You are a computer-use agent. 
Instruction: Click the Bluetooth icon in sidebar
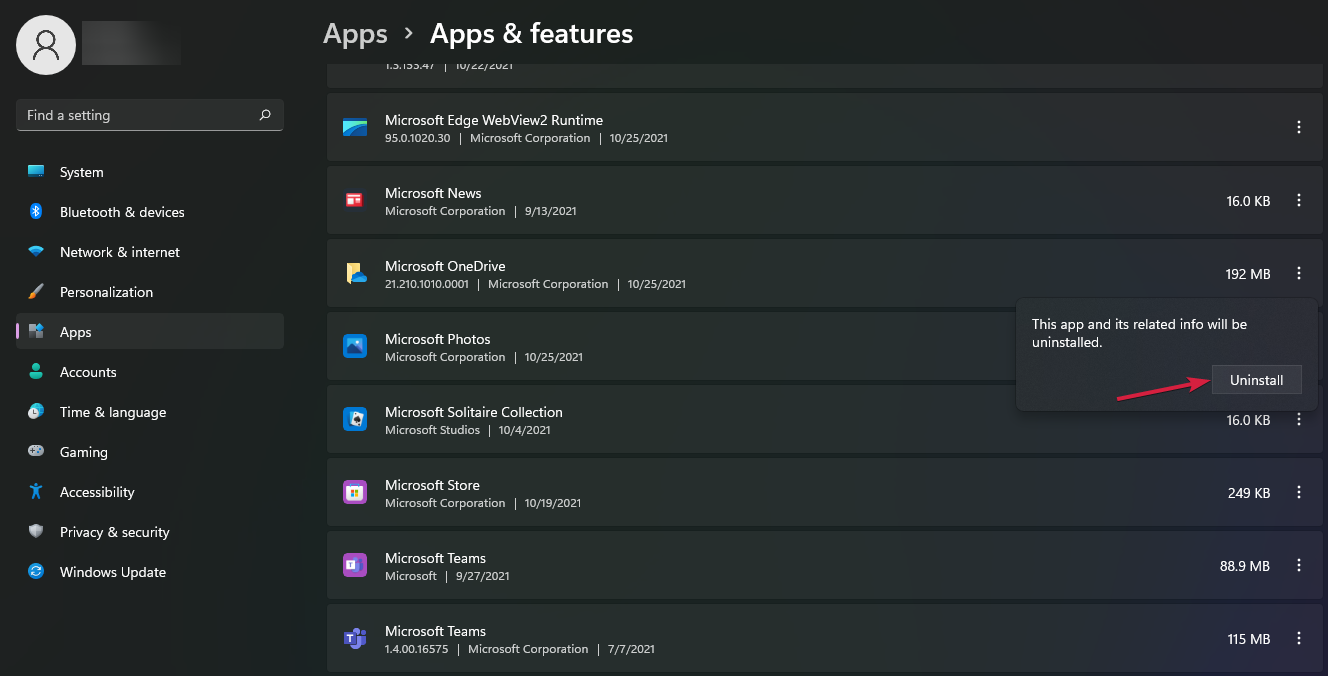pyautogui.click(x=36, y=212)
